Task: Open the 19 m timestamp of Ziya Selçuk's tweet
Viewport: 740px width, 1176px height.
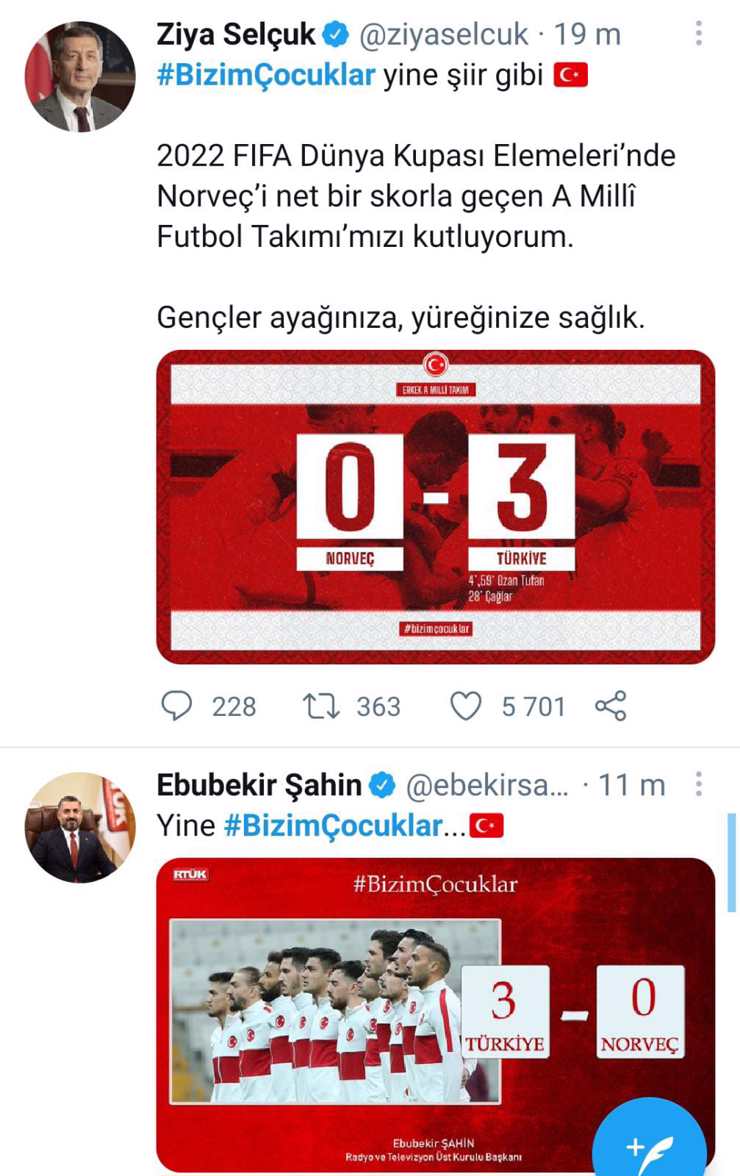Action: pos(587,34)
